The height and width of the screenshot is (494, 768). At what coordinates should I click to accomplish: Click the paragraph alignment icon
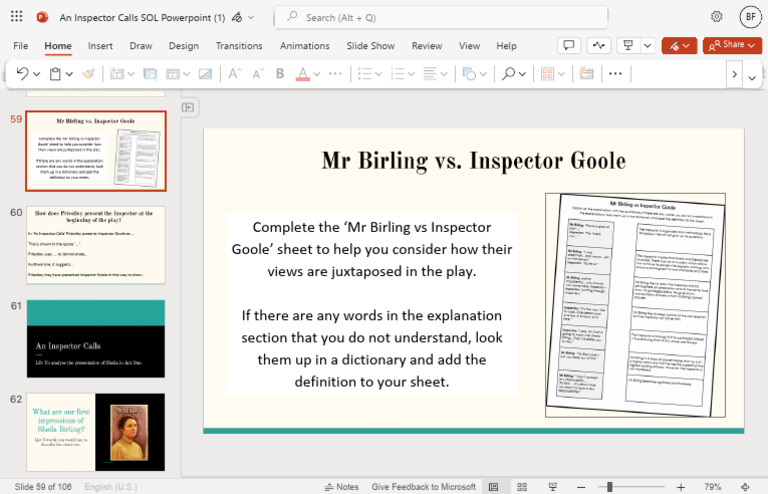[430, 74]
